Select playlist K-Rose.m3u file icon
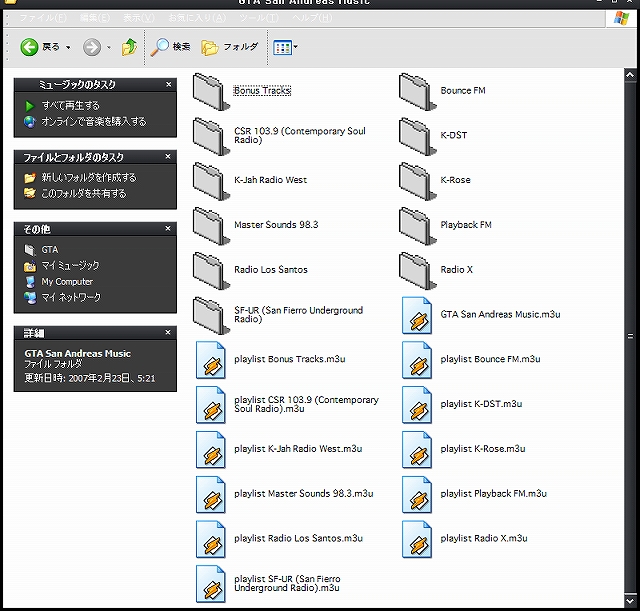640x611 pixels. click(417, 450)
